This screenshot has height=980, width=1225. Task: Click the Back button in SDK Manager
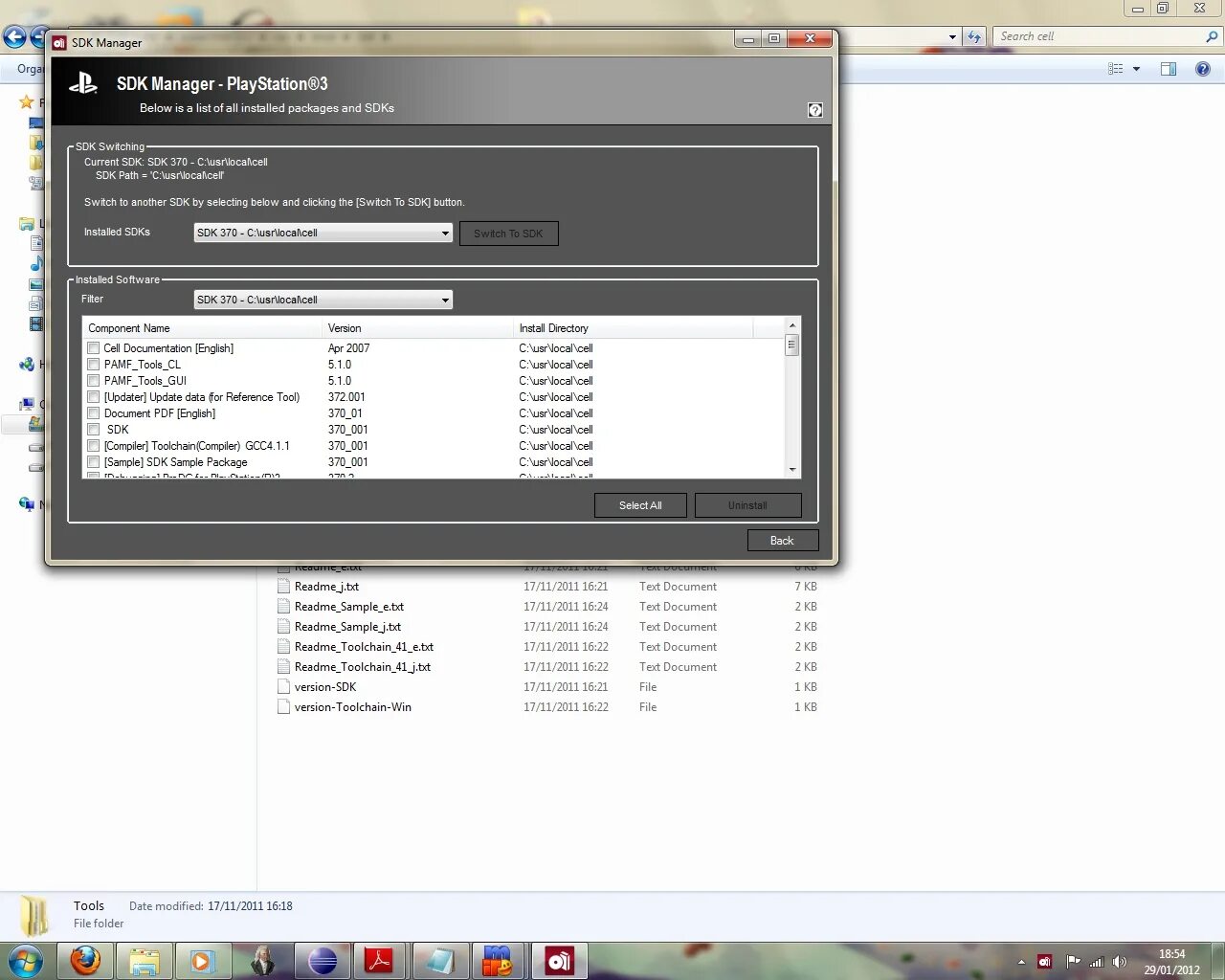pos(782,541)
